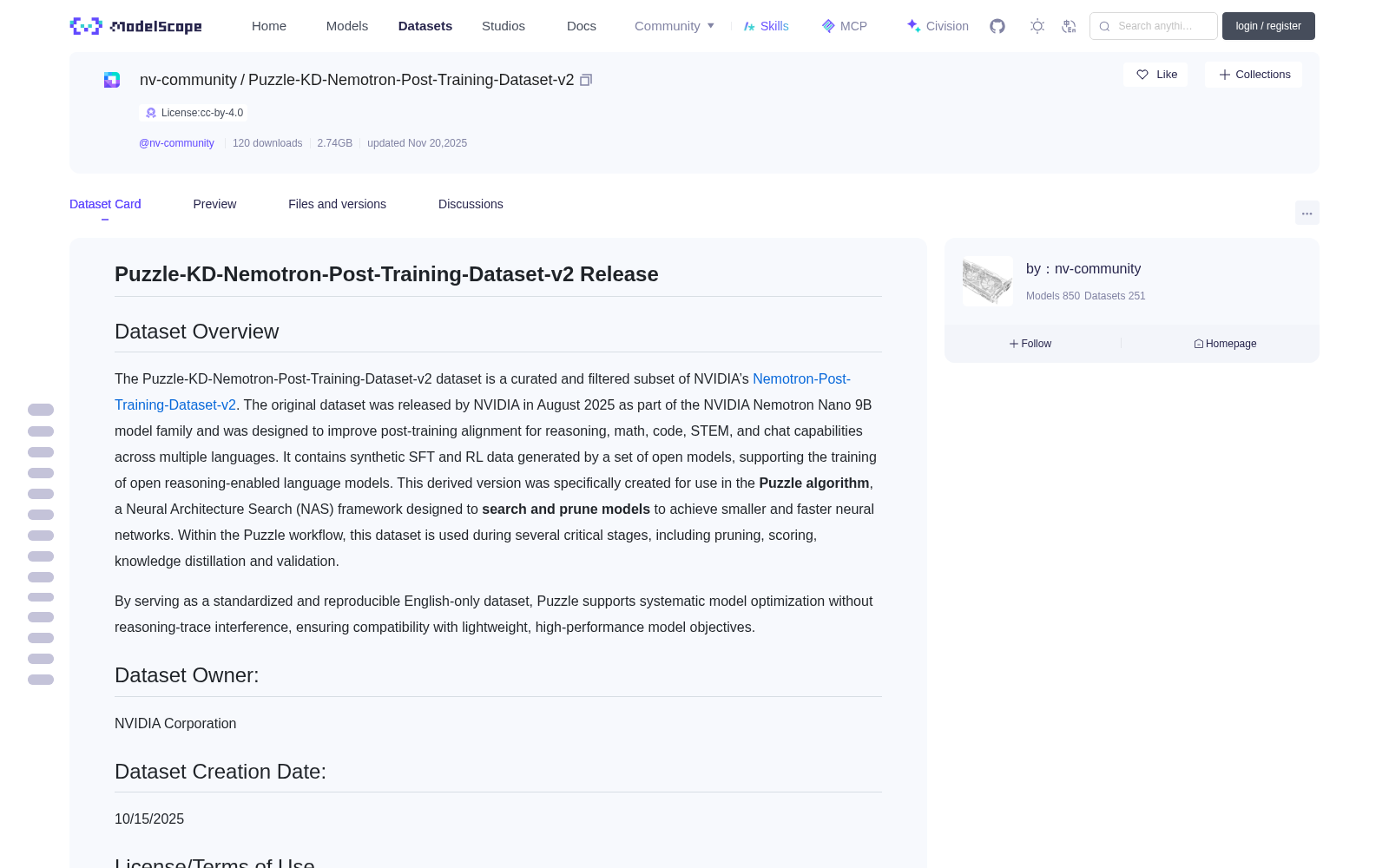The width and height of the screenshot is (1389, 868).
Task: Add dataset to Collections
Action: click(1254, 75)
